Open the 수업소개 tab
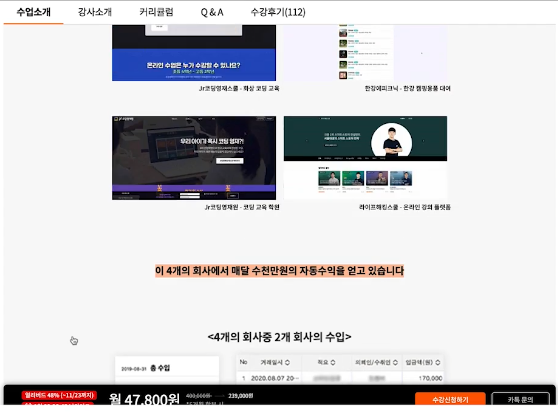This screenshot has width=558, height=413. (33, 12)
